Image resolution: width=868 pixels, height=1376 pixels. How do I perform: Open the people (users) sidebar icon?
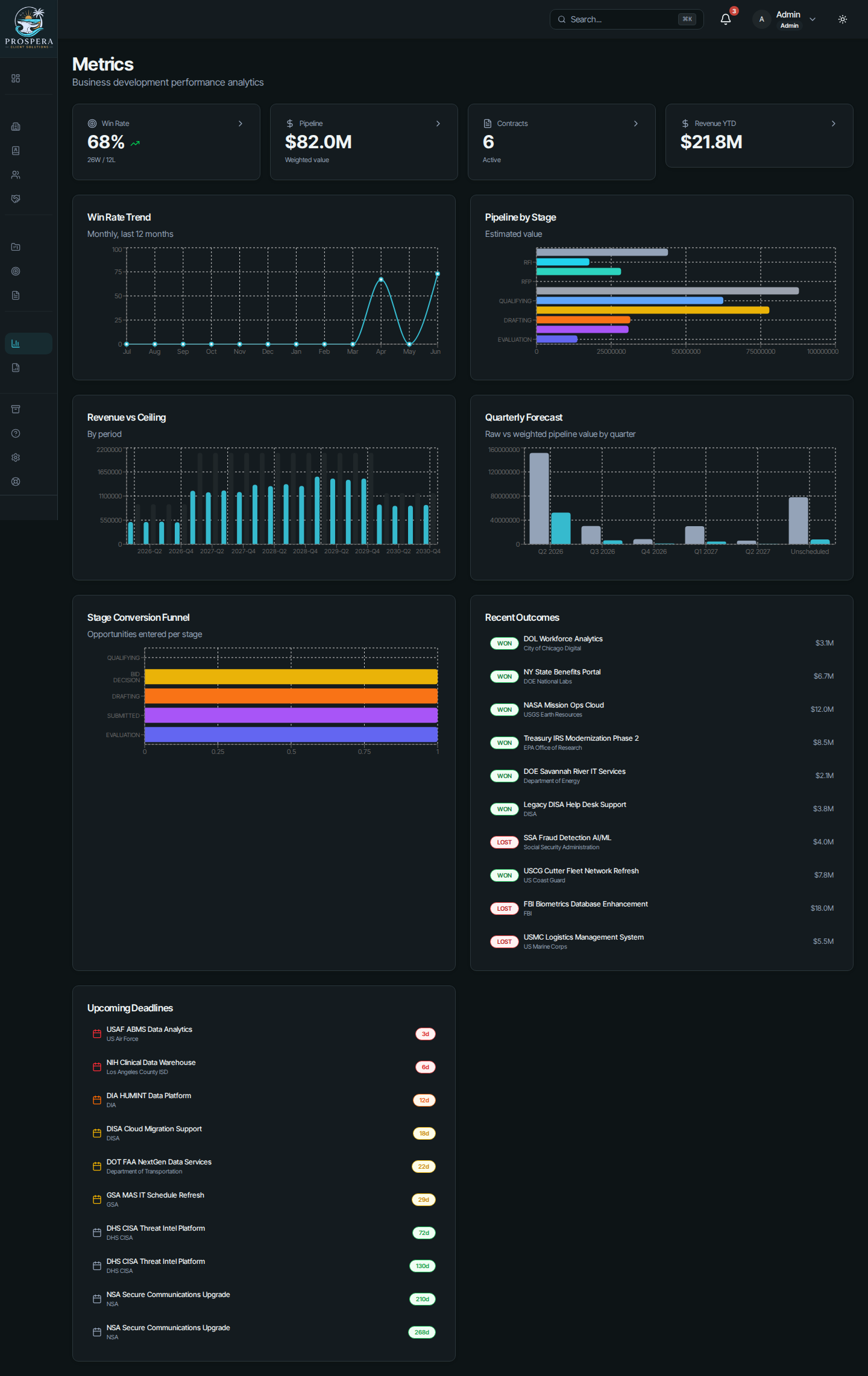(x=16, y=175)
